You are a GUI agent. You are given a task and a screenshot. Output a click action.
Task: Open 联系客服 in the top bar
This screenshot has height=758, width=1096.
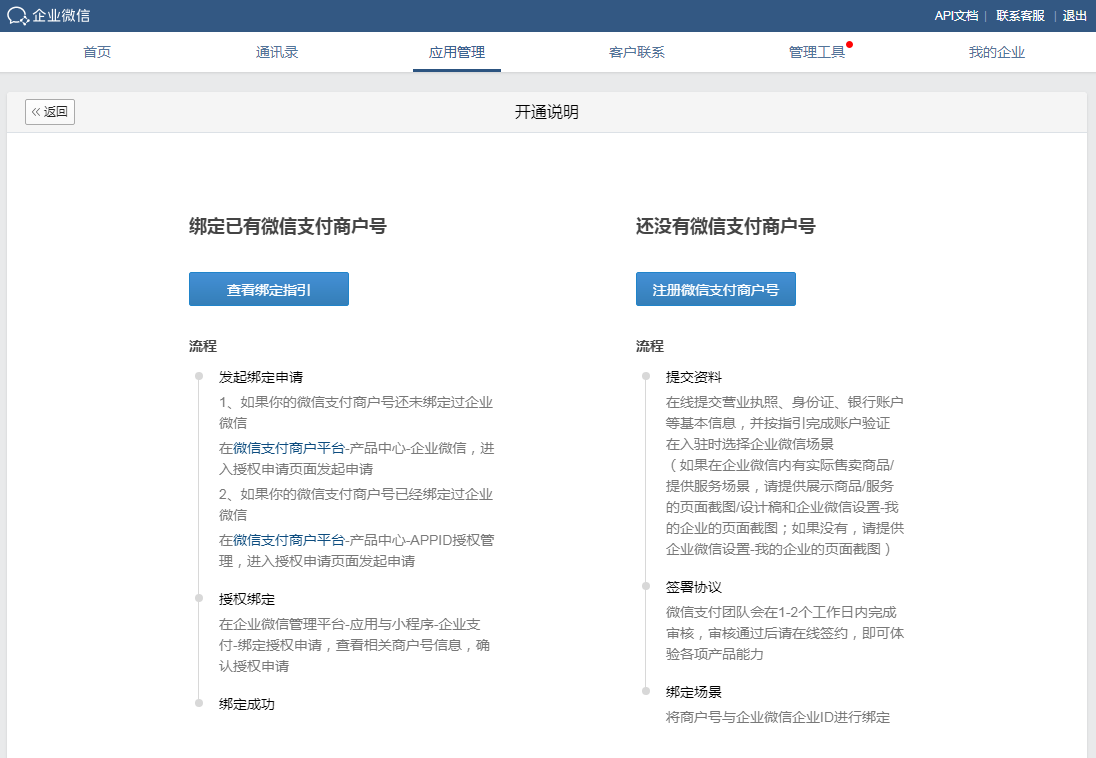tap(1020, 15)
